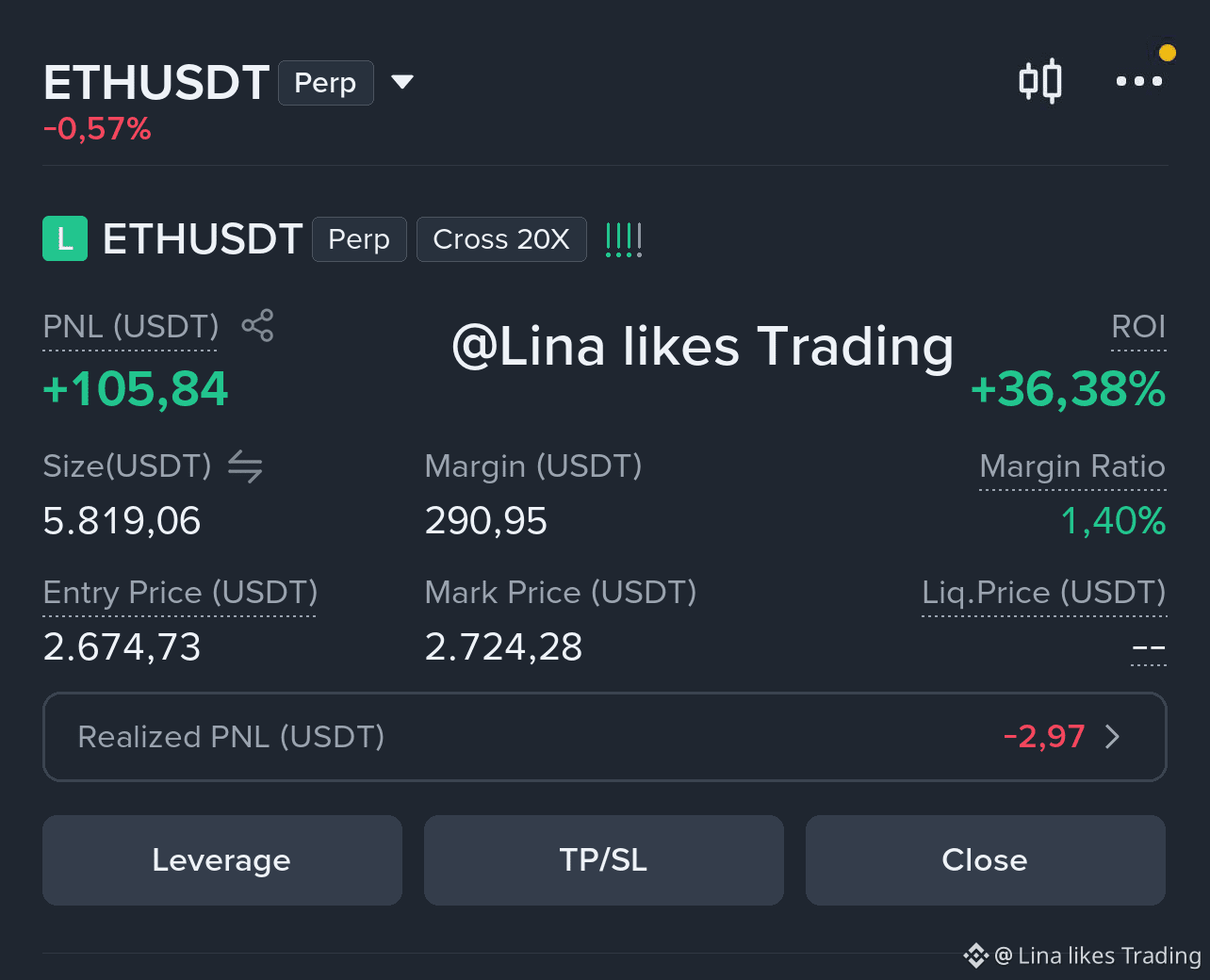The width and height of the screenshot is (1210, 980).
Task: Toggle the size unit swap arrows icon
Action: (x=245, y=466)
